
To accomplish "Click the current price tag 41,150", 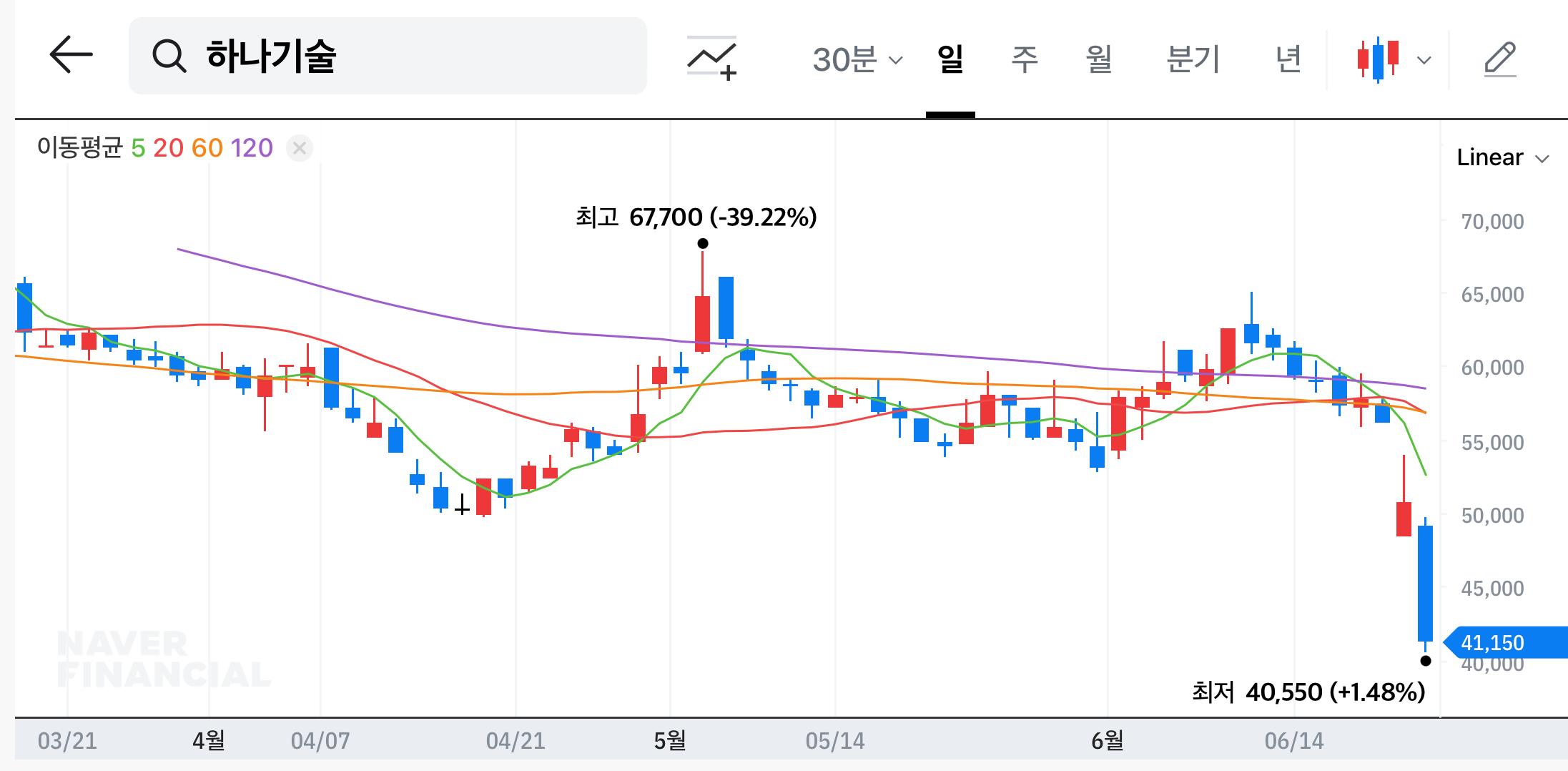I will pyautogui.click(x=1505, y=642).
